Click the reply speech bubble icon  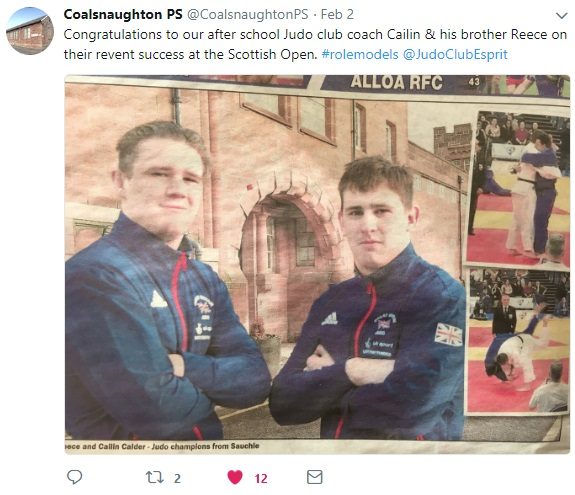pos(74,477)
